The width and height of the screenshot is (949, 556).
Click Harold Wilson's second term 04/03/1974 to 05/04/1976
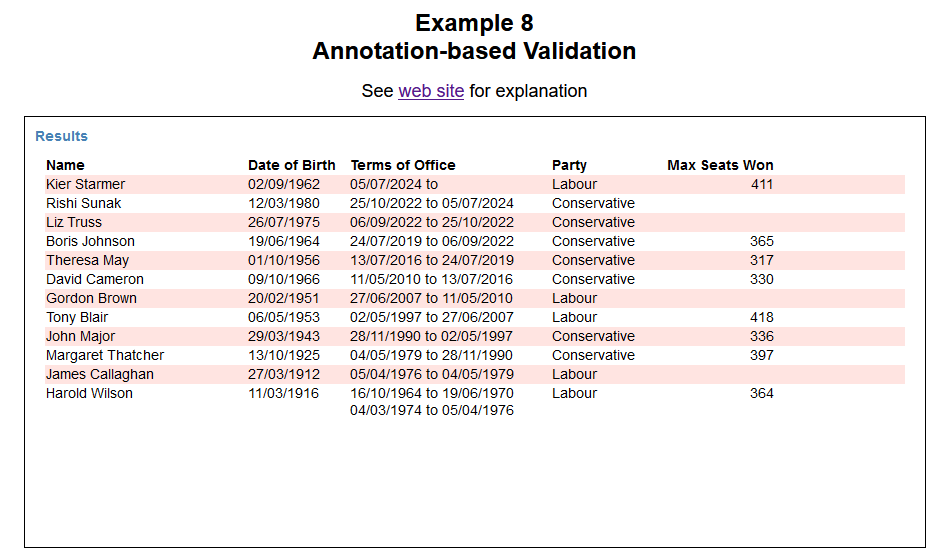click(x=431, y=411)
